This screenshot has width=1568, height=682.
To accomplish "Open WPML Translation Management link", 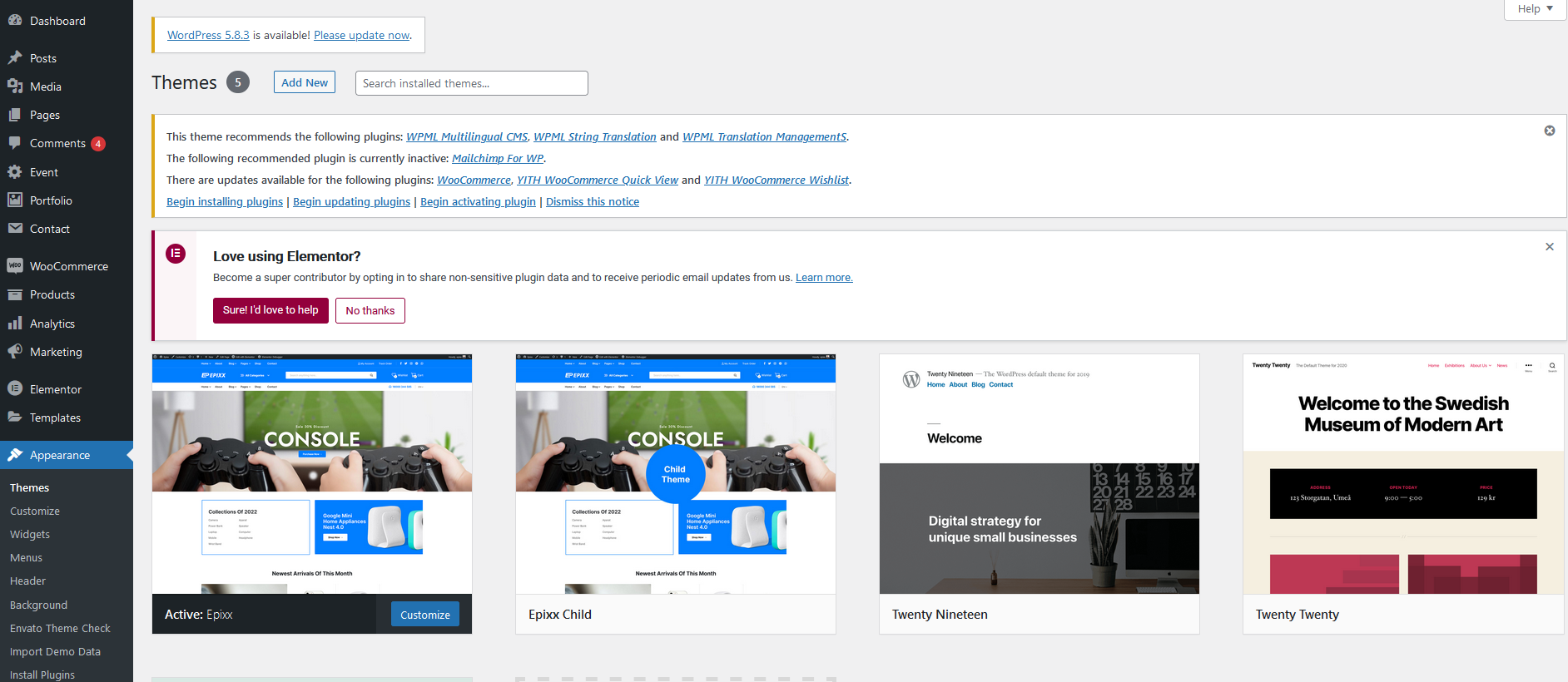I will click(765, 136).
